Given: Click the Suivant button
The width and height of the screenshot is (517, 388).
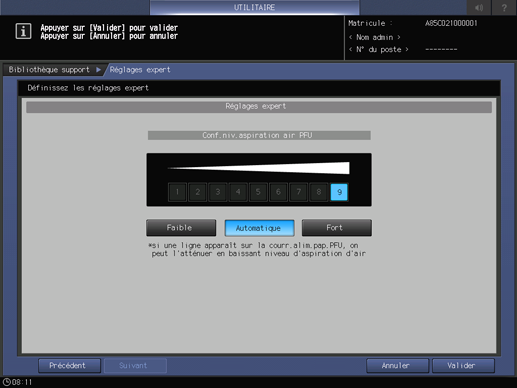Looking at the screenshot, I should 135,366.
